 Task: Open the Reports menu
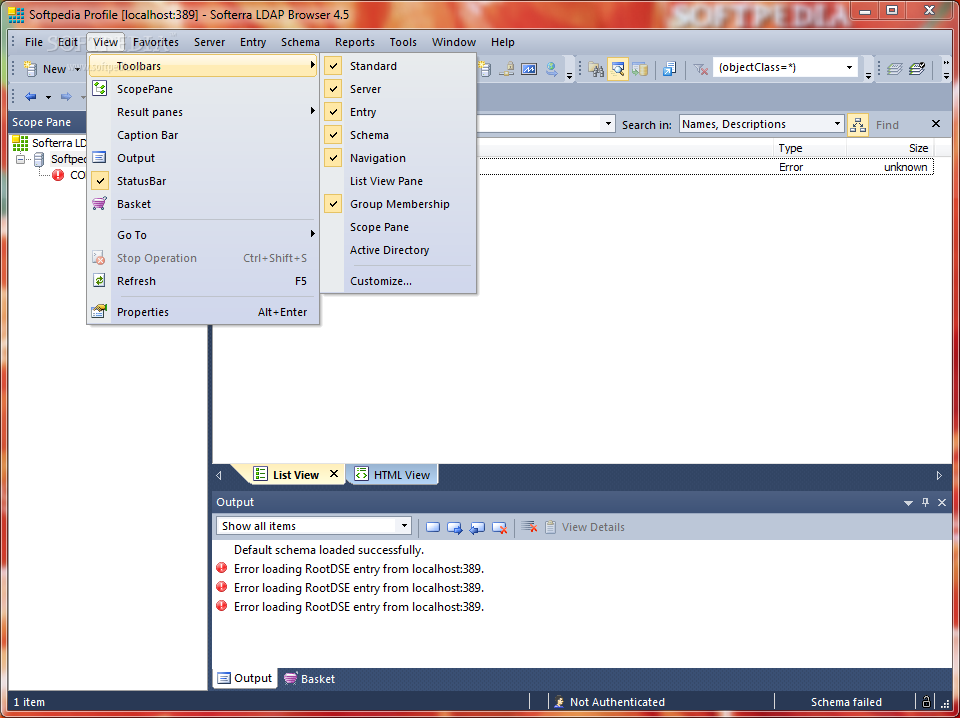point(354,42)
